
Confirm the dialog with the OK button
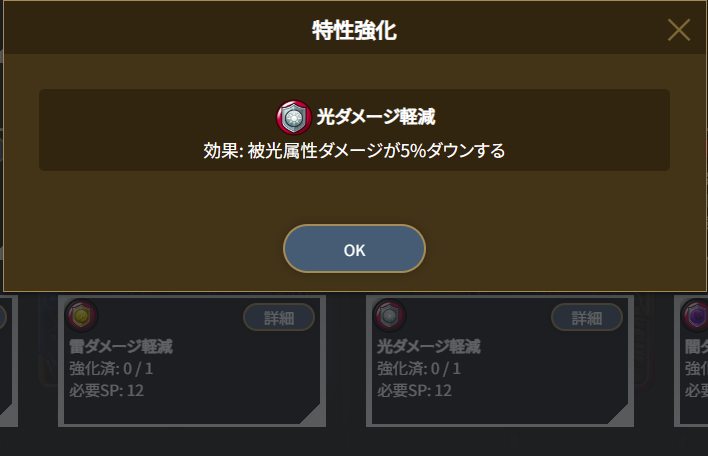pos(354,249)
